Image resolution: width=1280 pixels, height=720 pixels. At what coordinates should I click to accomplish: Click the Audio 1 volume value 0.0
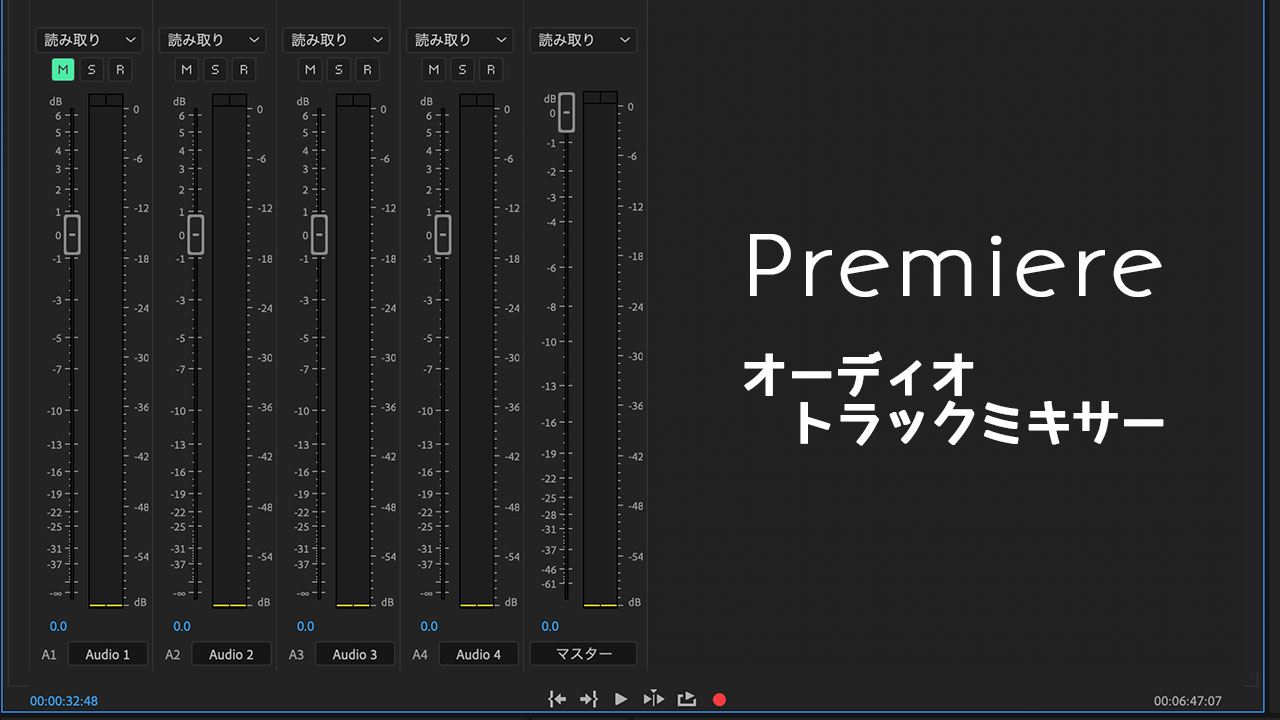(x=58, y=626)
